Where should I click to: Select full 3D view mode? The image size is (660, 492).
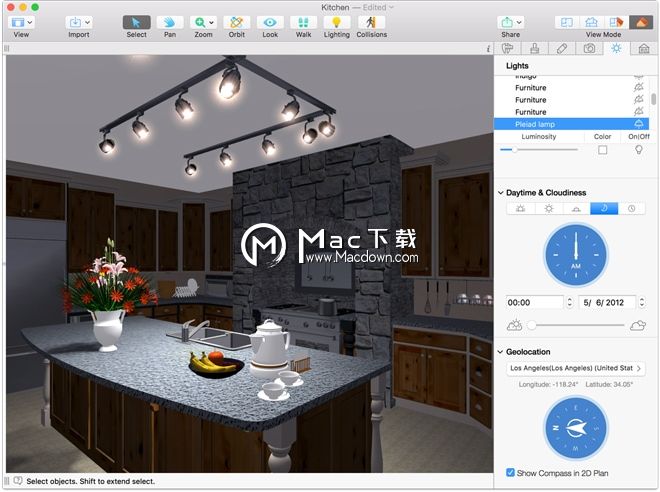[641, 22]
